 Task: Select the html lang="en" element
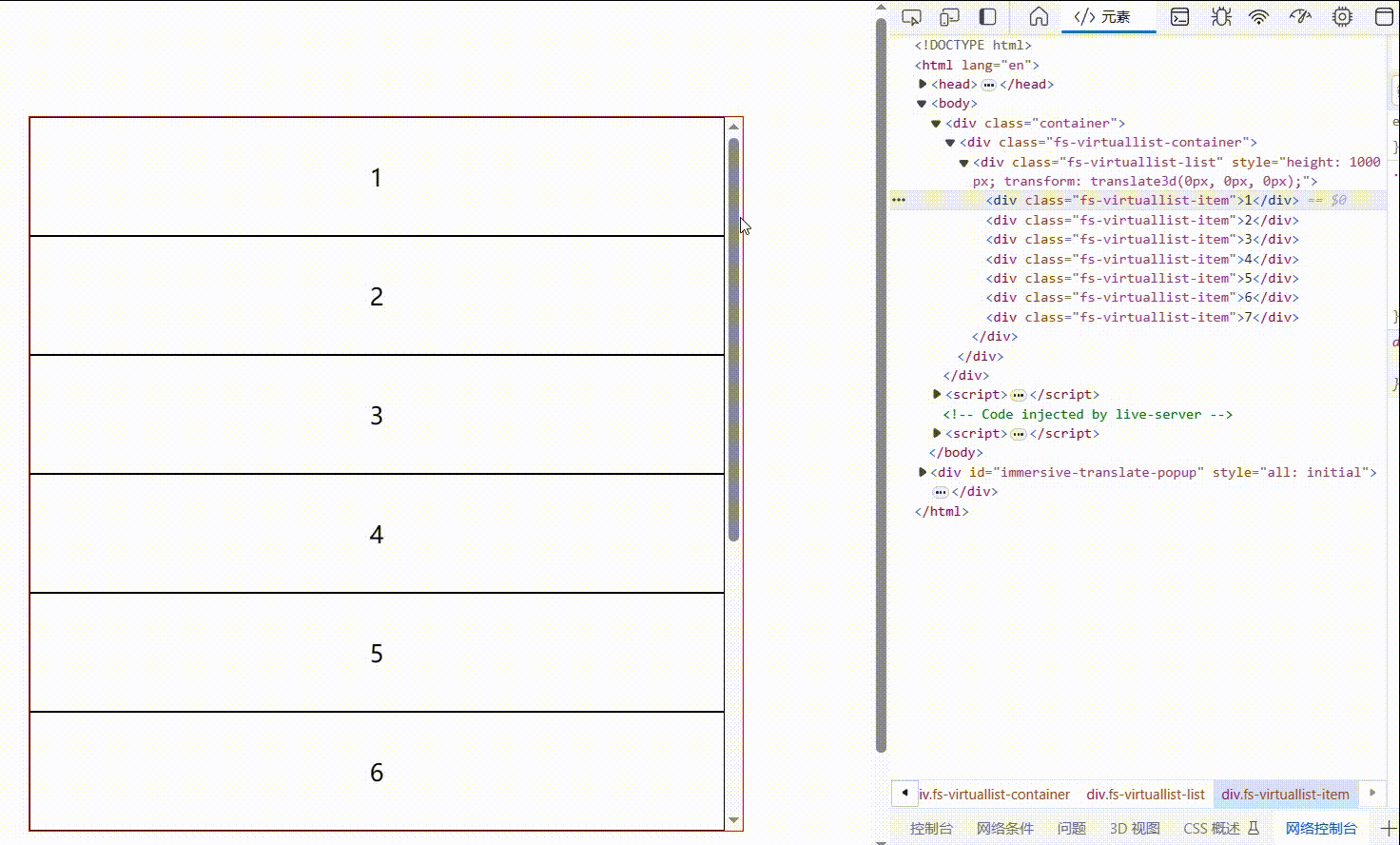(977, 65)
